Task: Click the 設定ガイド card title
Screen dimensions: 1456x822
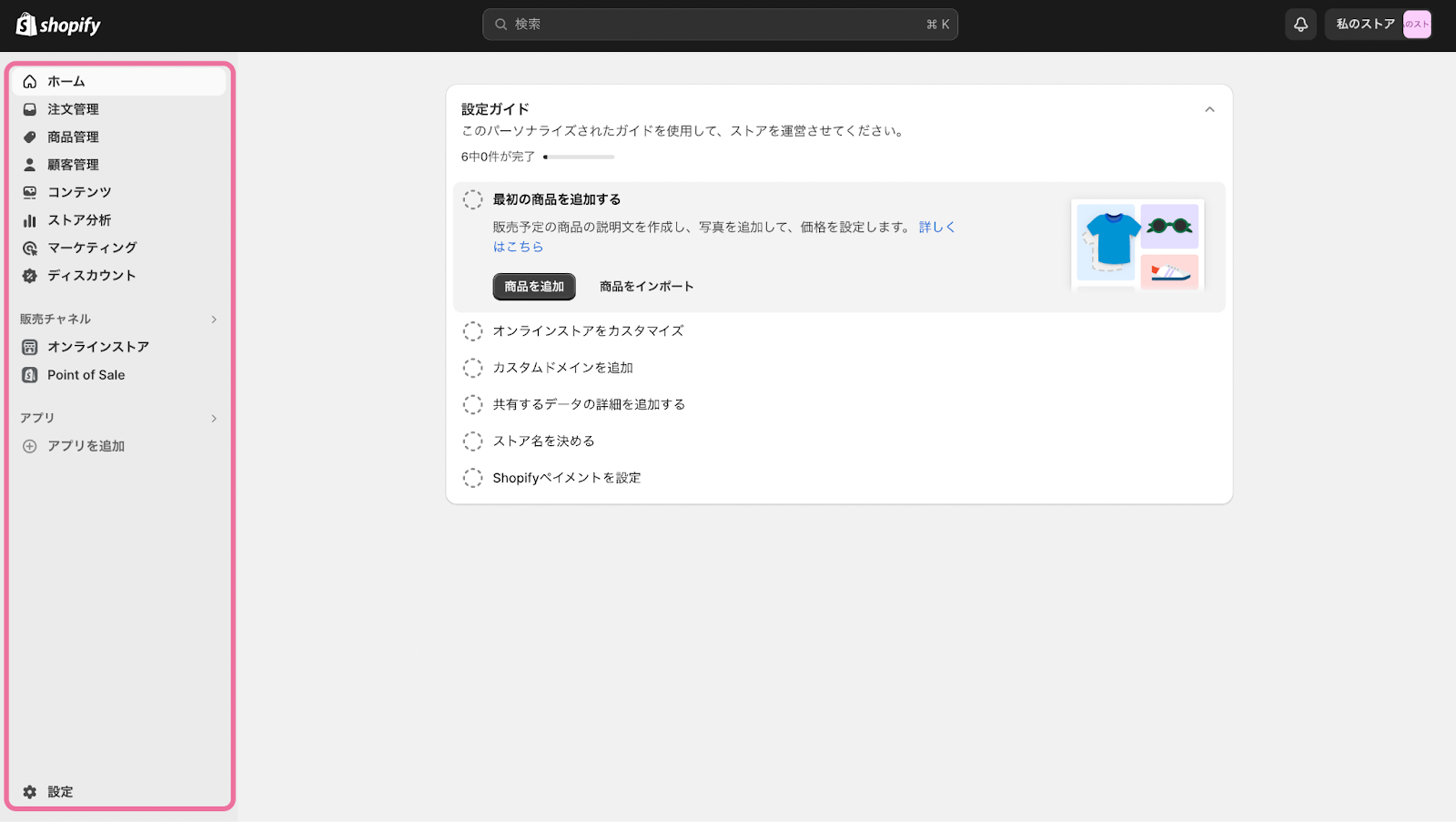Action: (x=495, y=109)
